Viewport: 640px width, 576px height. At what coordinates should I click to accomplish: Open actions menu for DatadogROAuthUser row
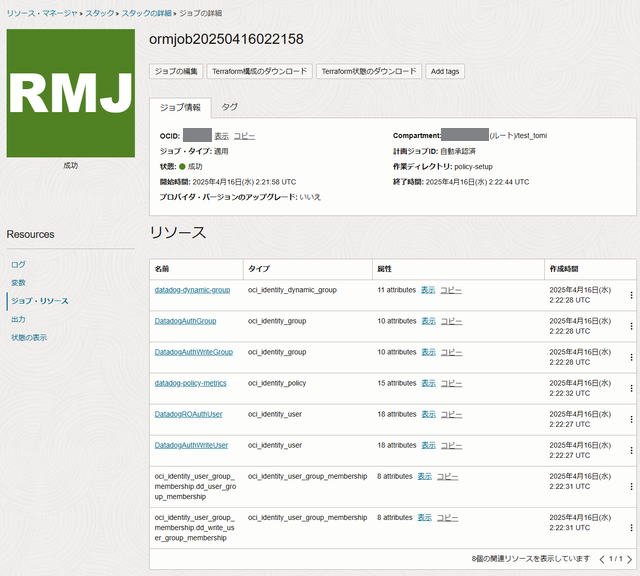pyautogui.click(x=631, y=419)
